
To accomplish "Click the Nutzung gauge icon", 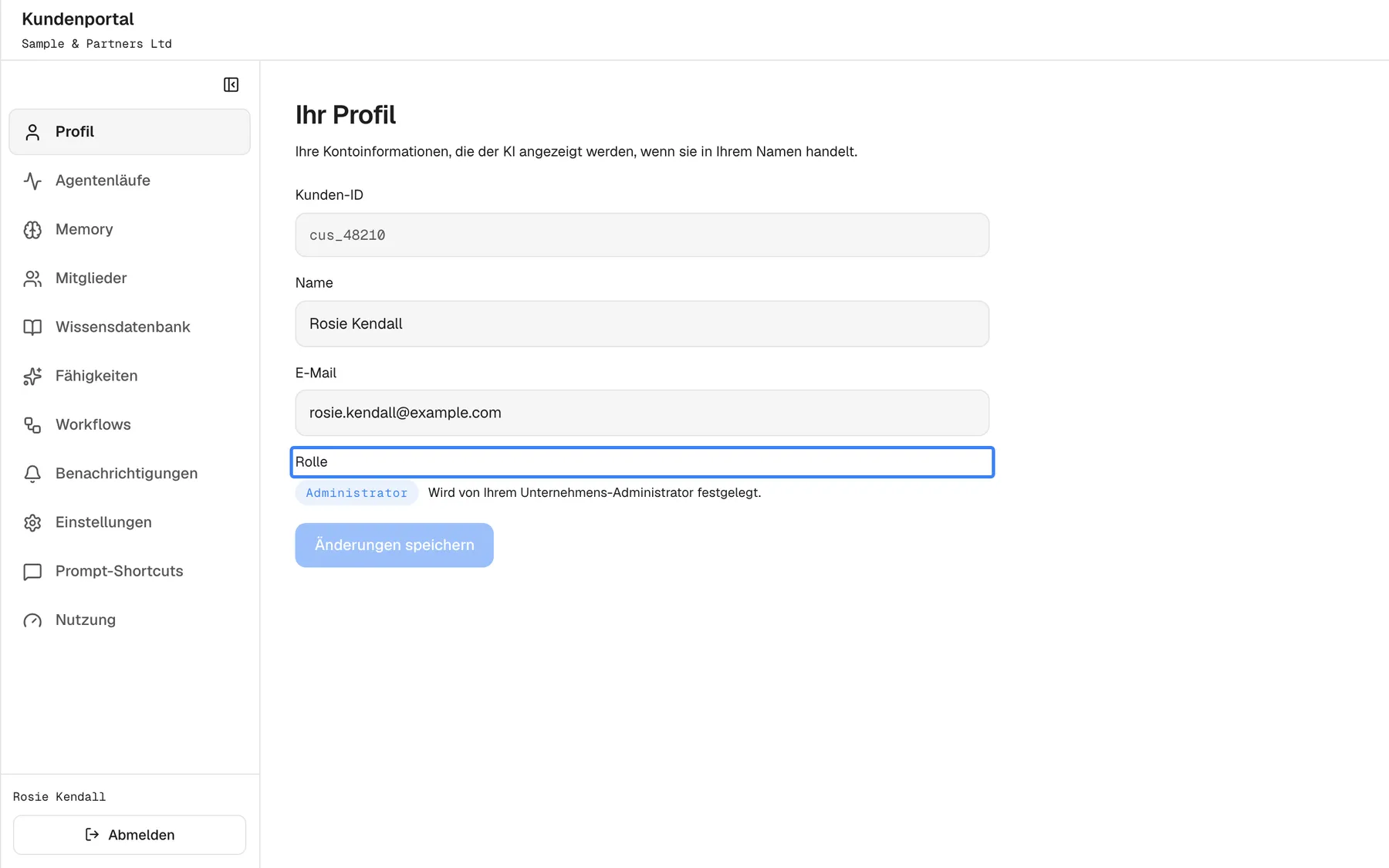I will tap(32, 620).
